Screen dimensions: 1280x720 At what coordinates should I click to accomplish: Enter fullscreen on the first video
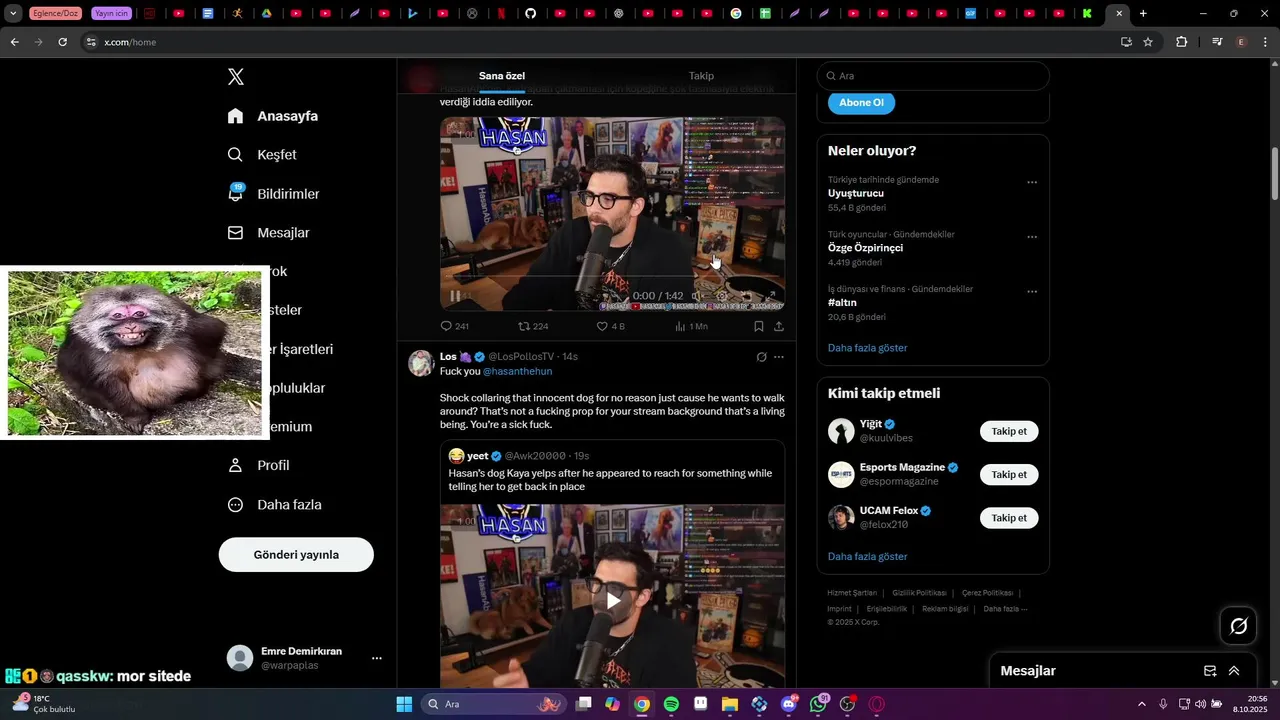tap(771, 296)
